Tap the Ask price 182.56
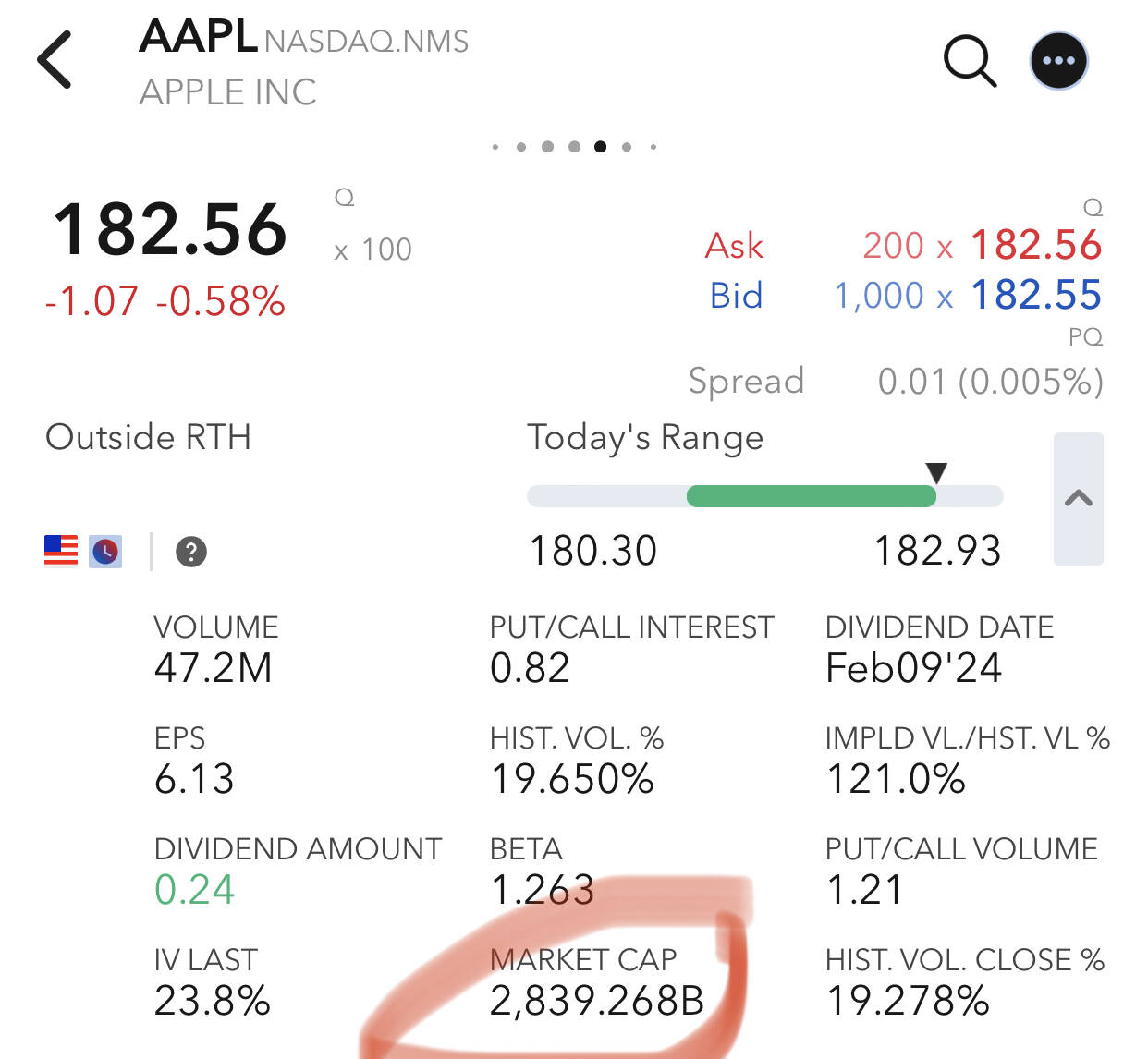 tap(1036, 246)
